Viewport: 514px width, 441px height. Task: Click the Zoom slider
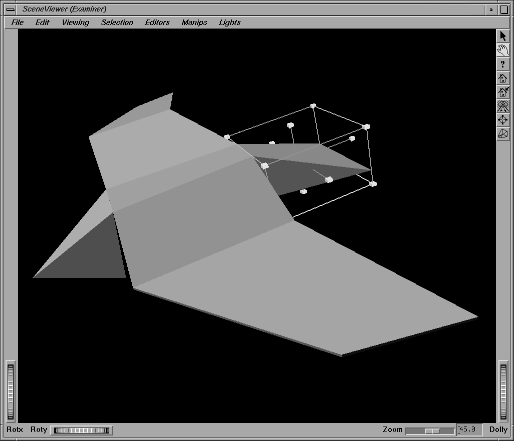(x=430, y=431)
